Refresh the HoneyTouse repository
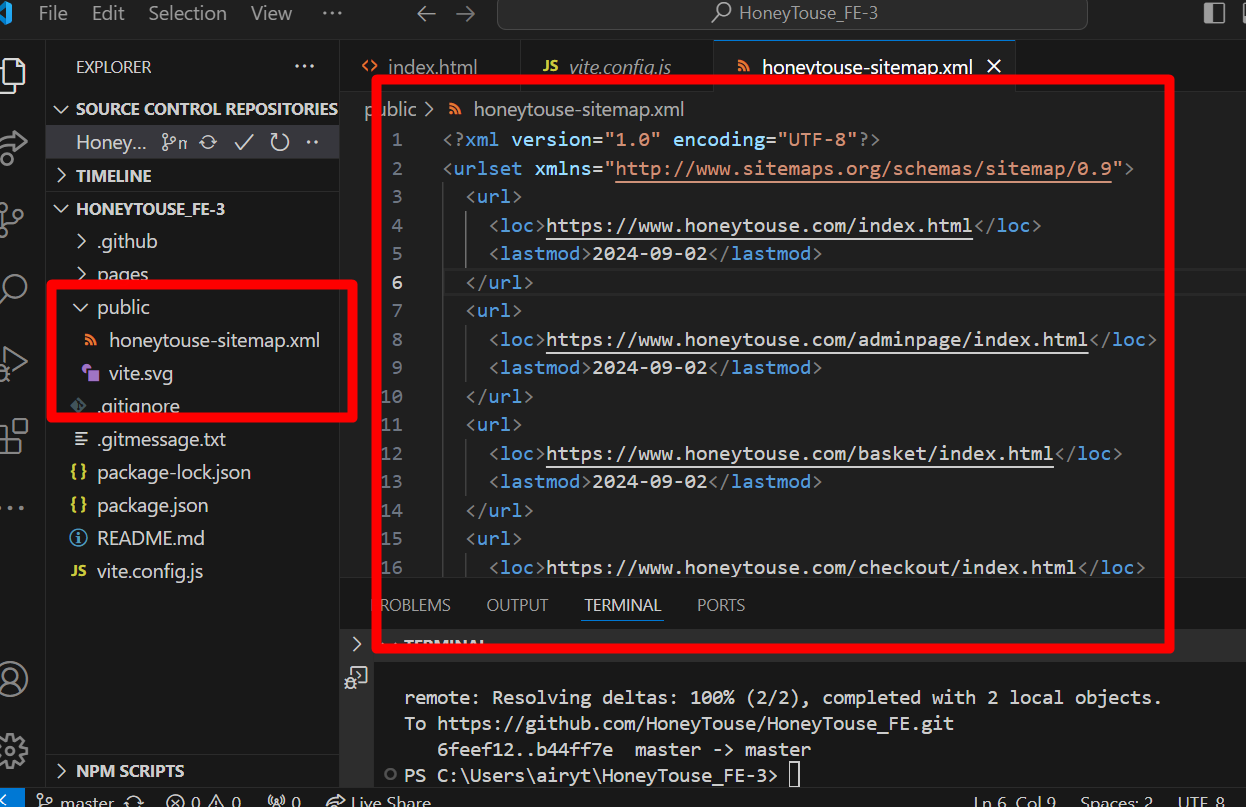This screenshot has height=807, width=1246. 280,142
